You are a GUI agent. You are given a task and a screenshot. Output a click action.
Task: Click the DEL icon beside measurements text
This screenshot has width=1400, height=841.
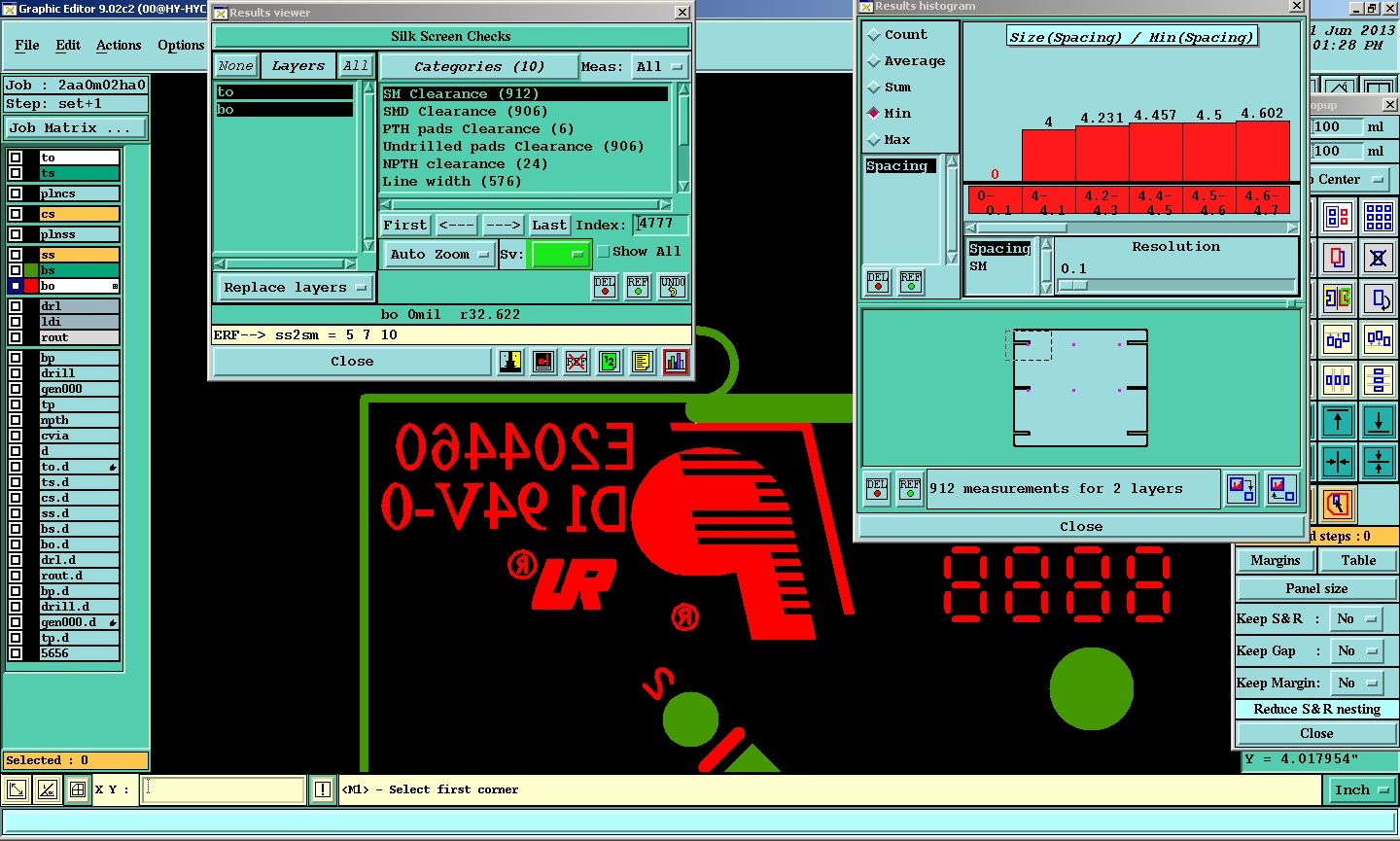click(x=877, y=489)
